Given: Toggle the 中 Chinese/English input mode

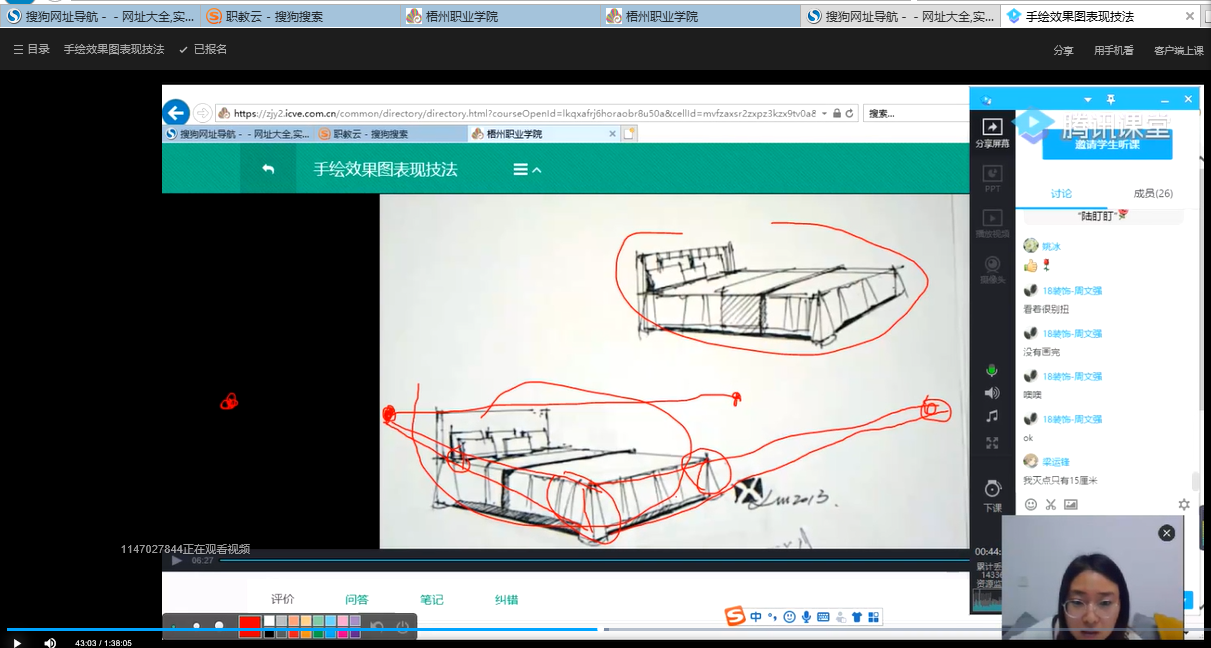Looking at the screenshot, I should [756, 617].
